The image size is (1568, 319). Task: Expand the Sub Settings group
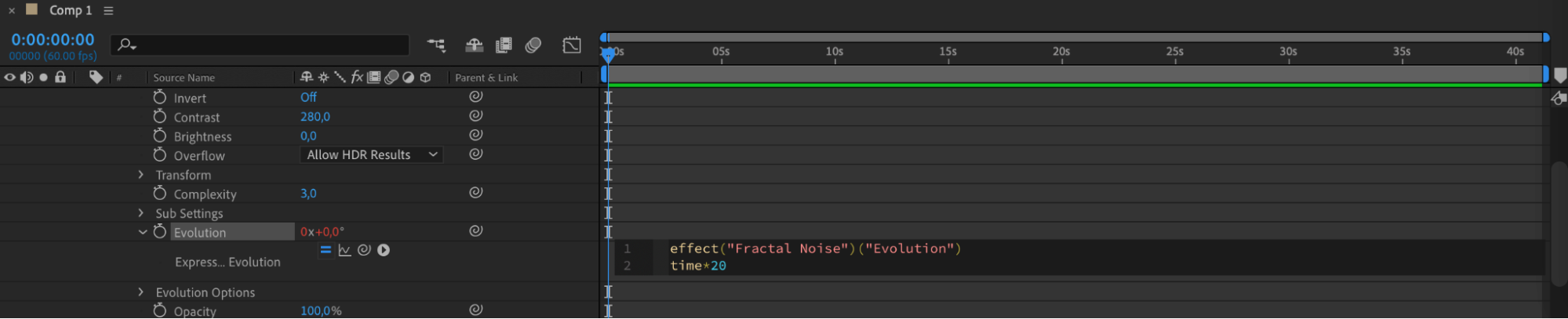141,213
